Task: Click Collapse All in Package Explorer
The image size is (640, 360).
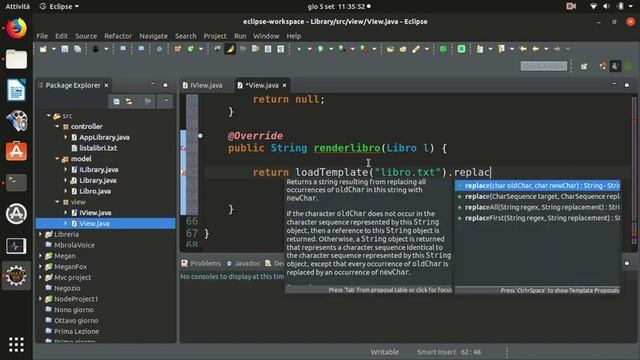Action: point(116,101)
